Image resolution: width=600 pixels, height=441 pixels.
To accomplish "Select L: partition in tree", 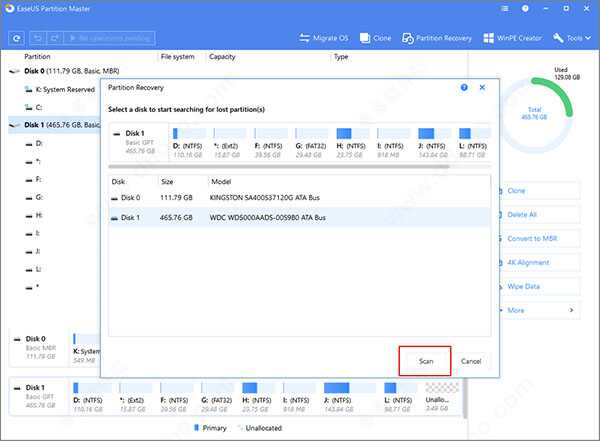I will tap(34, 269).
